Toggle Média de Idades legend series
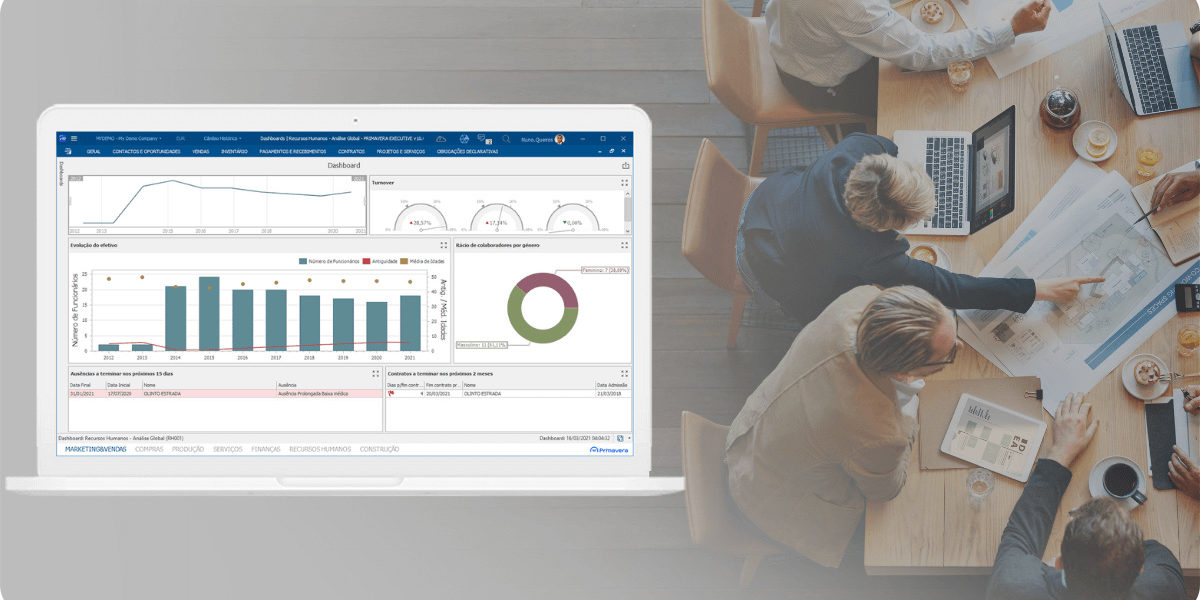This screenshot has height=600, width=1200. click(x=424, y=261)
